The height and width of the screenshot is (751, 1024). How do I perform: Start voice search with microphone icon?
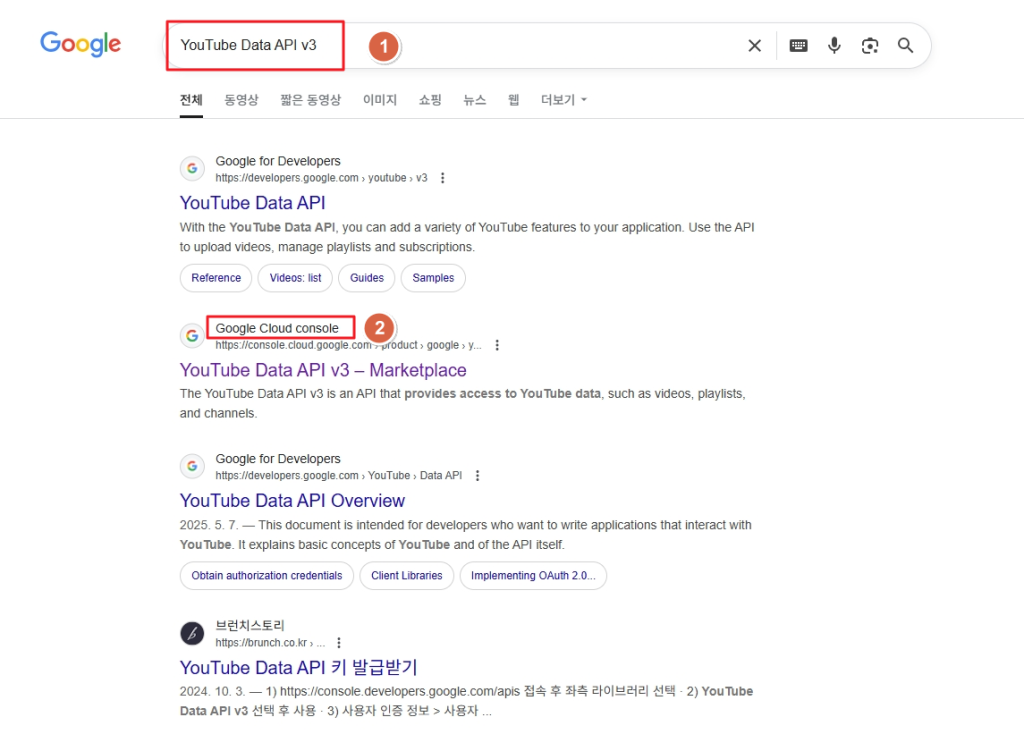tap(834, 46)
